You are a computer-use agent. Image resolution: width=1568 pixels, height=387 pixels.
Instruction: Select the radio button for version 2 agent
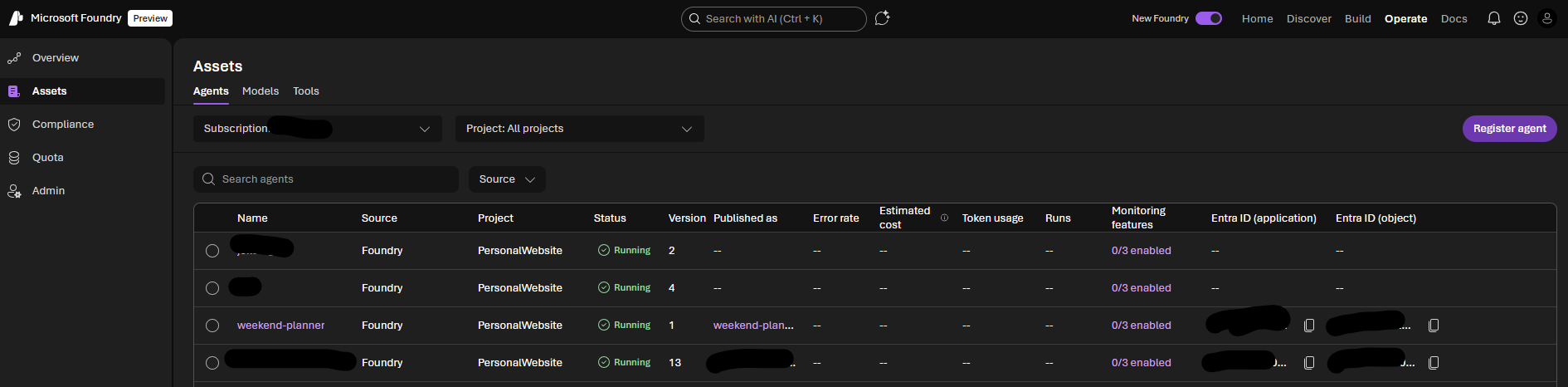point(212,251)
